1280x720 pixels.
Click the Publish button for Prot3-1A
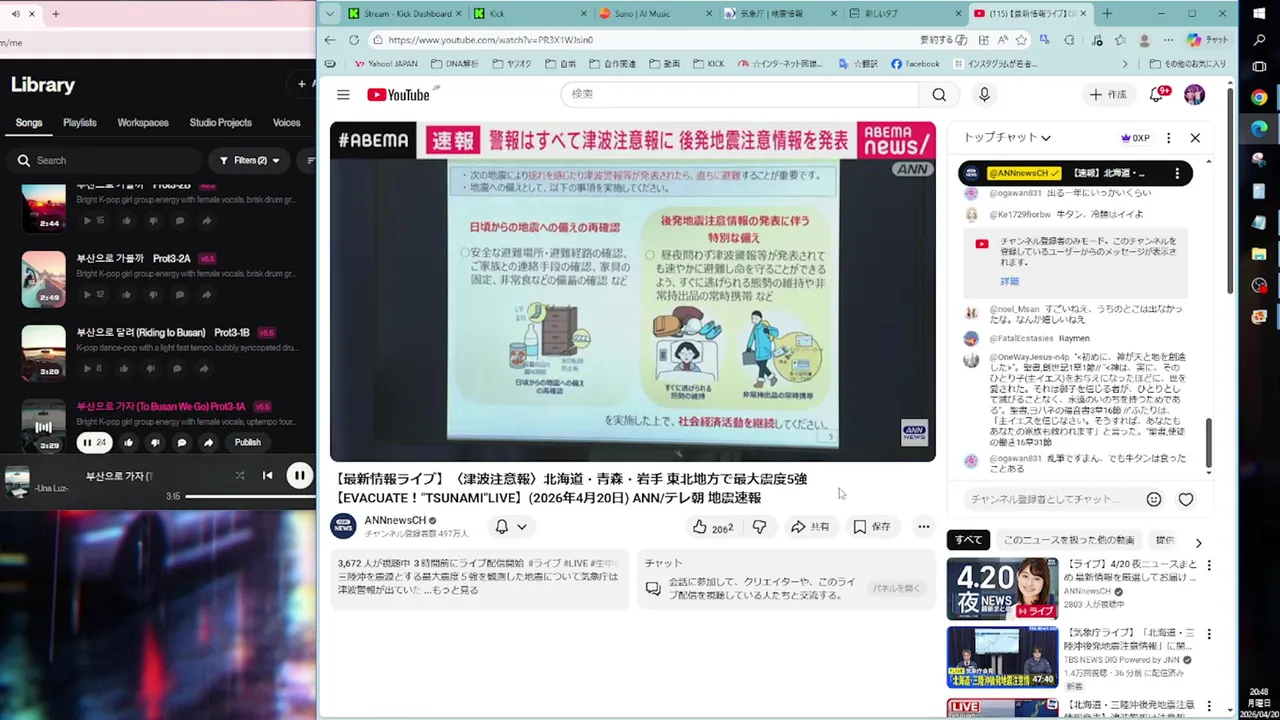point(248,443)
